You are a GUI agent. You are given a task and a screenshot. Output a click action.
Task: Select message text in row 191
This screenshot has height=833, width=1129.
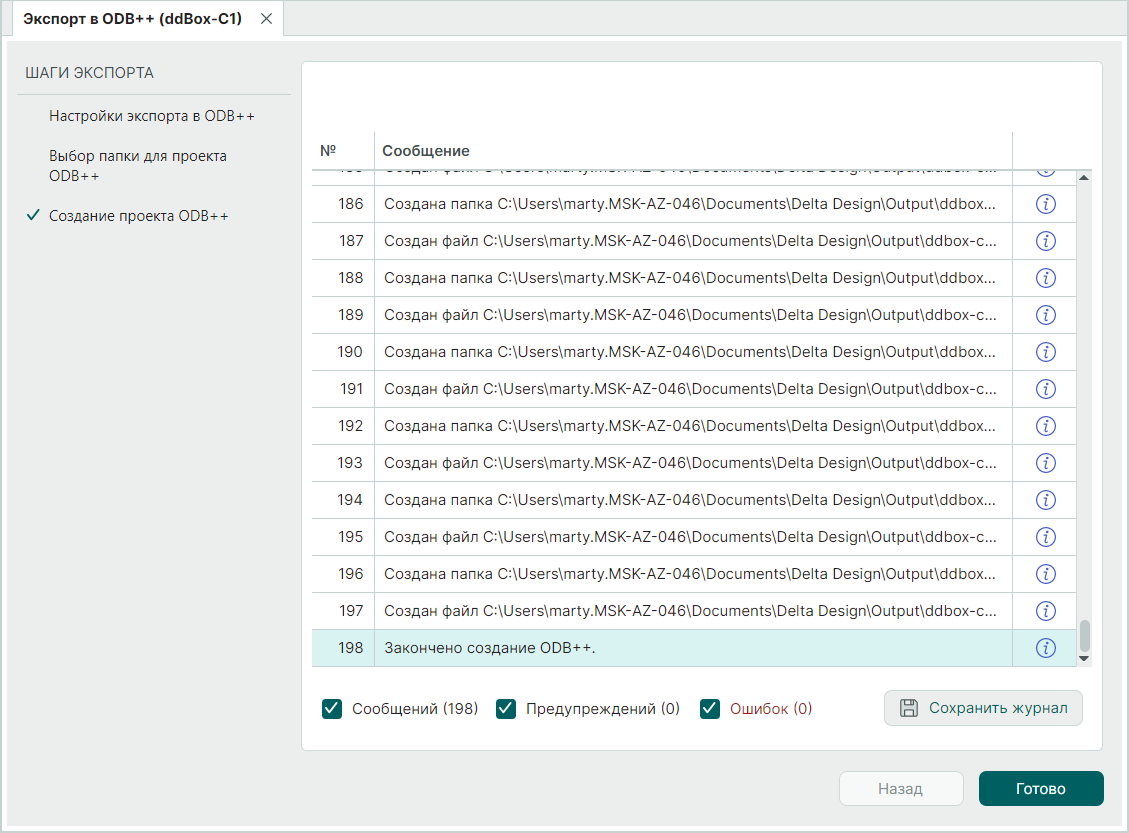click(x=690, y=389)
